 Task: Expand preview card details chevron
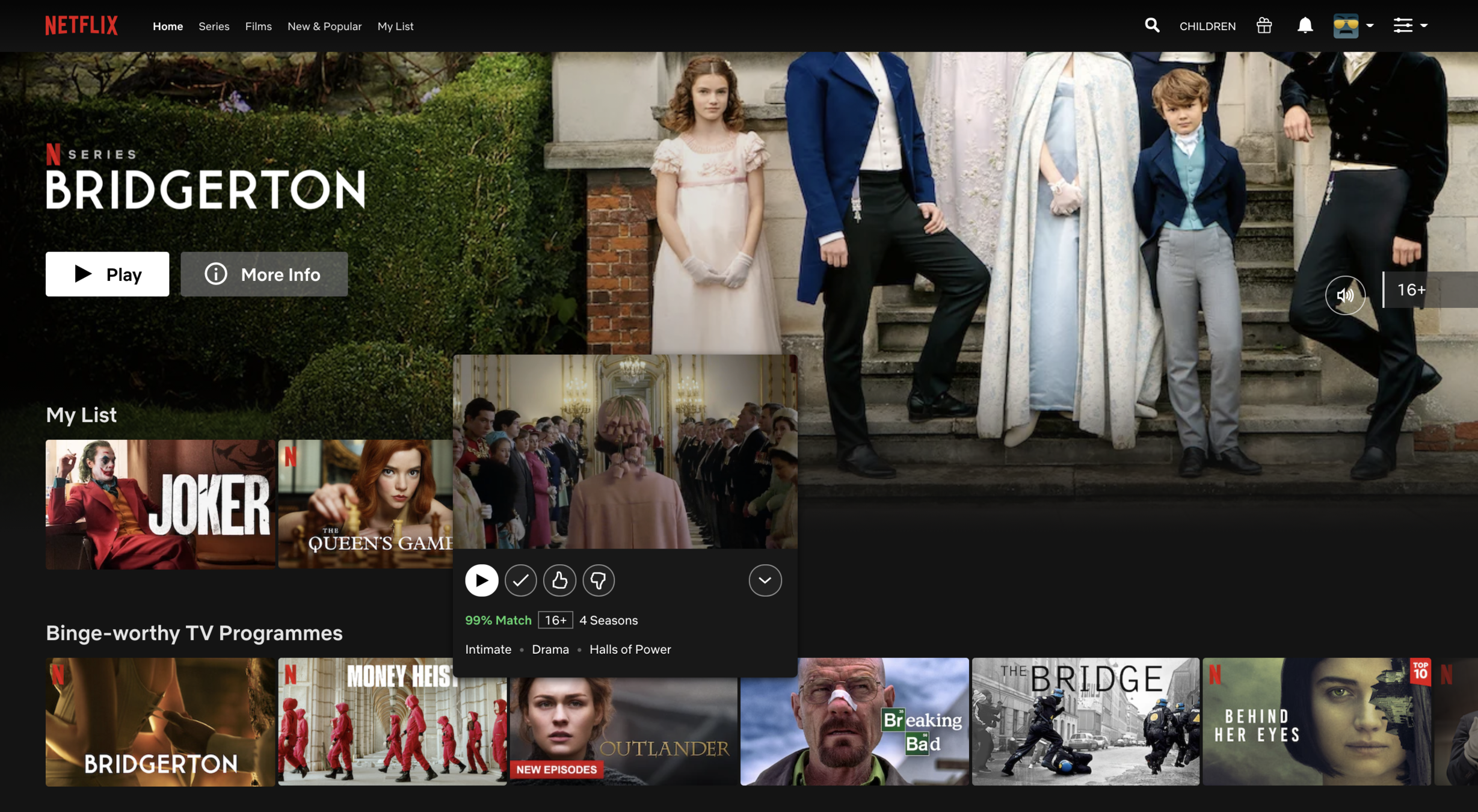tap(765, 580)
